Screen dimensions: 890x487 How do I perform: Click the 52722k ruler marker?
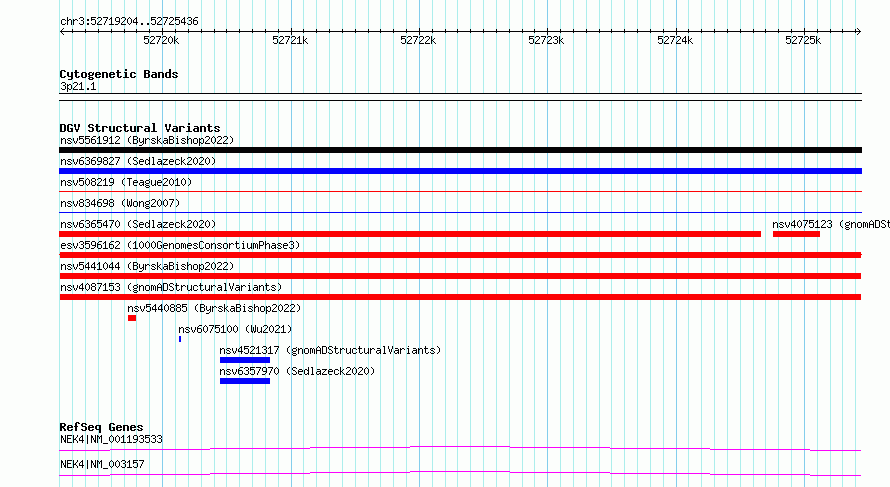pyautogui.click(x=418, y=40)
